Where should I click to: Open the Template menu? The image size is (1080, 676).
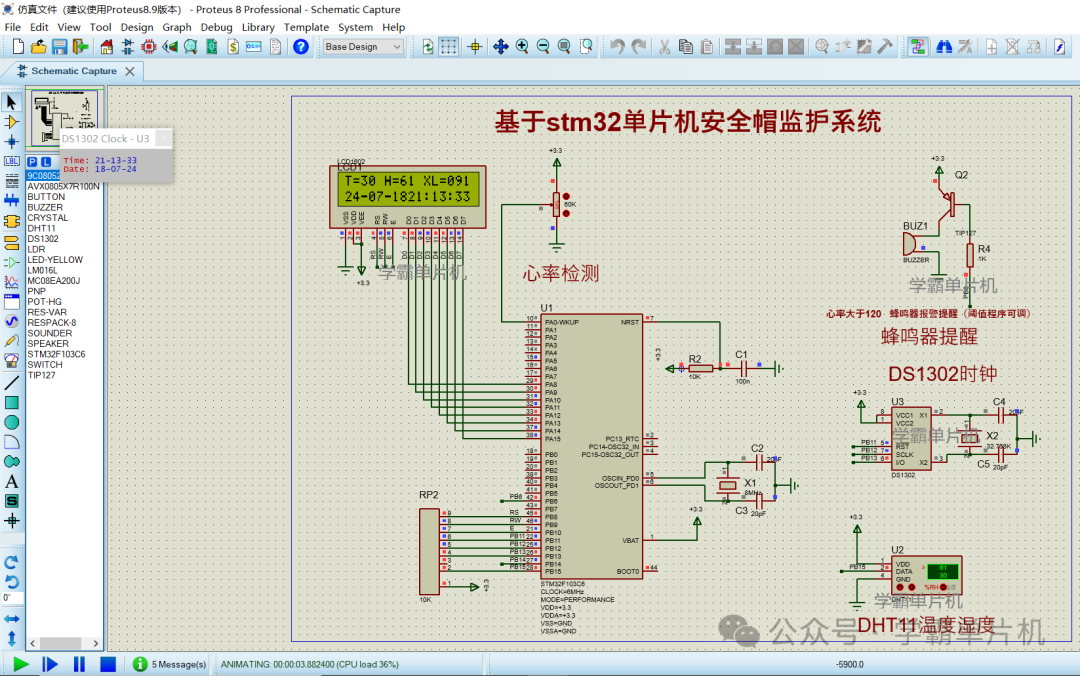point(307,27)
